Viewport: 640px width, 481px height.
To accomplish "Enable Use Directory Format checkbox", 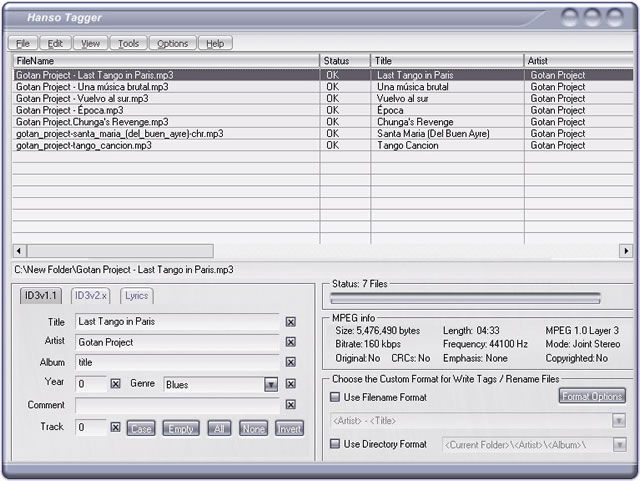I will (335, 443).
